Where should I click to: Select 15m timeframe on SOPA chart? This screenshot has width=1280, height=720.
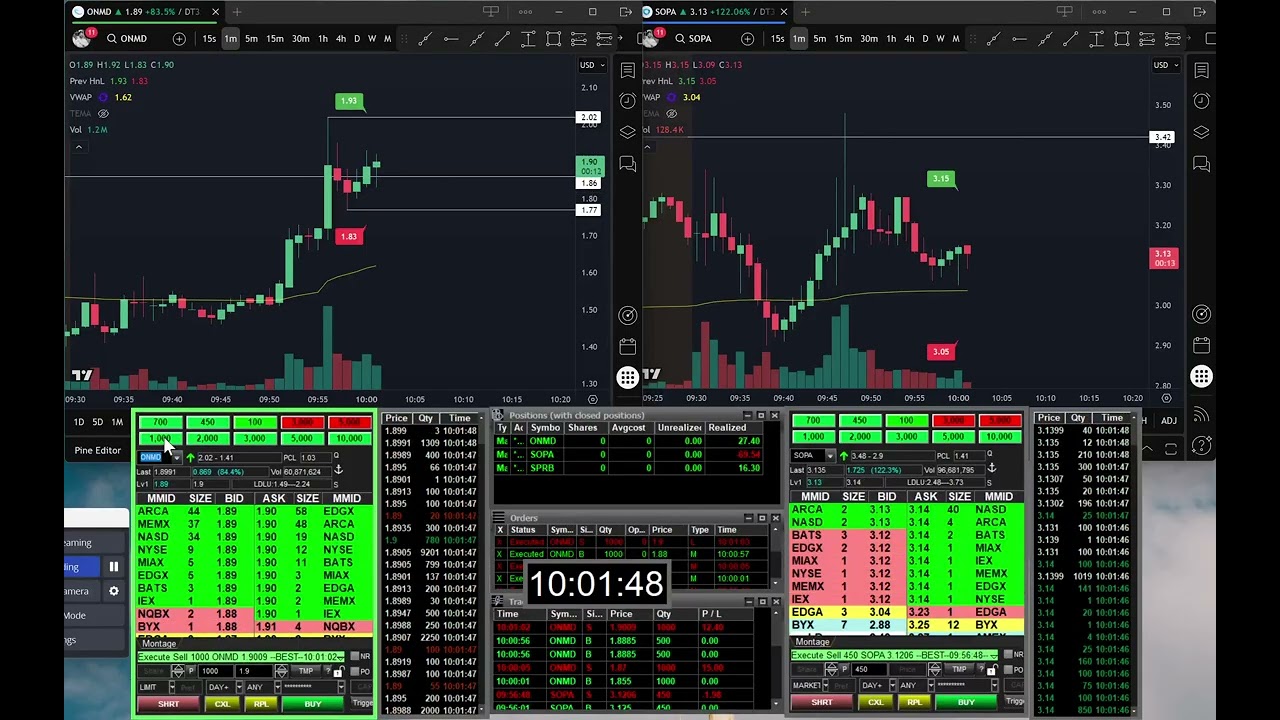coord(843,39)
